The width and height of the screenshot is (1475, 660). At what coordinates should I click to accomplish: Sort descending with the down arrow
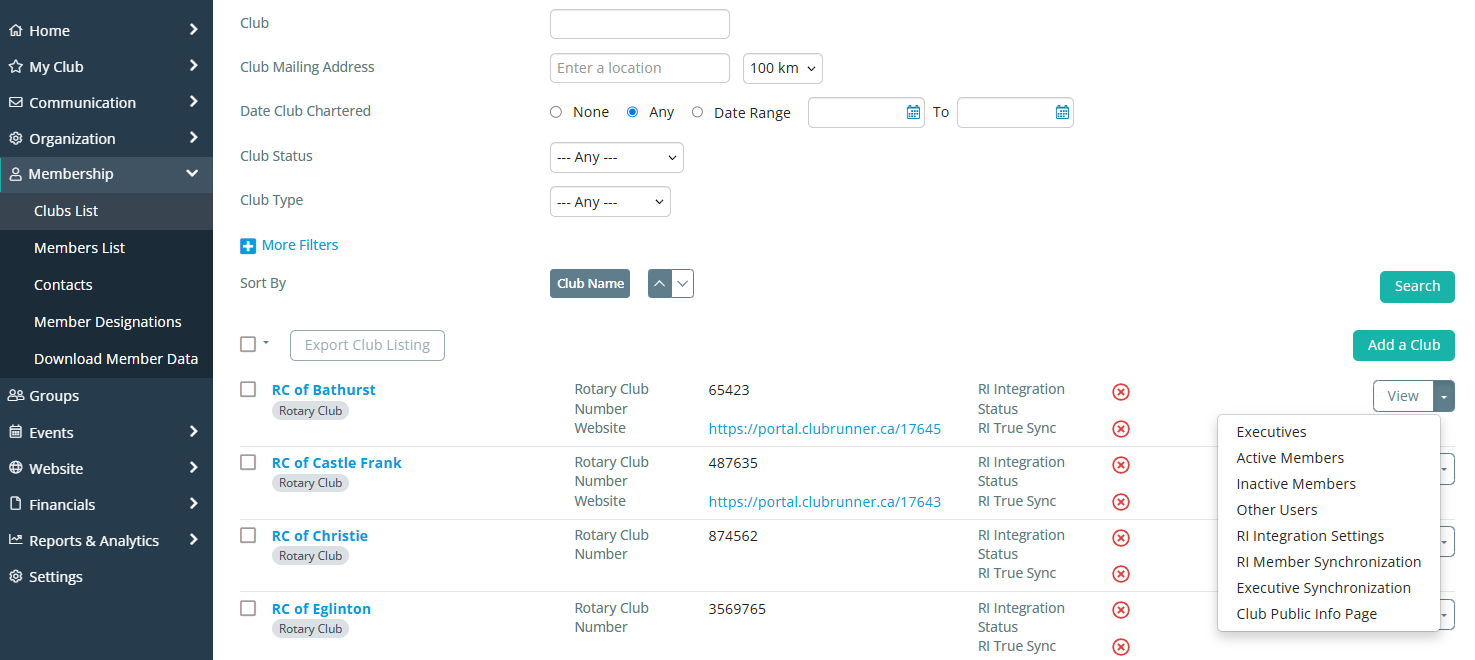click(x=683, y=284)
